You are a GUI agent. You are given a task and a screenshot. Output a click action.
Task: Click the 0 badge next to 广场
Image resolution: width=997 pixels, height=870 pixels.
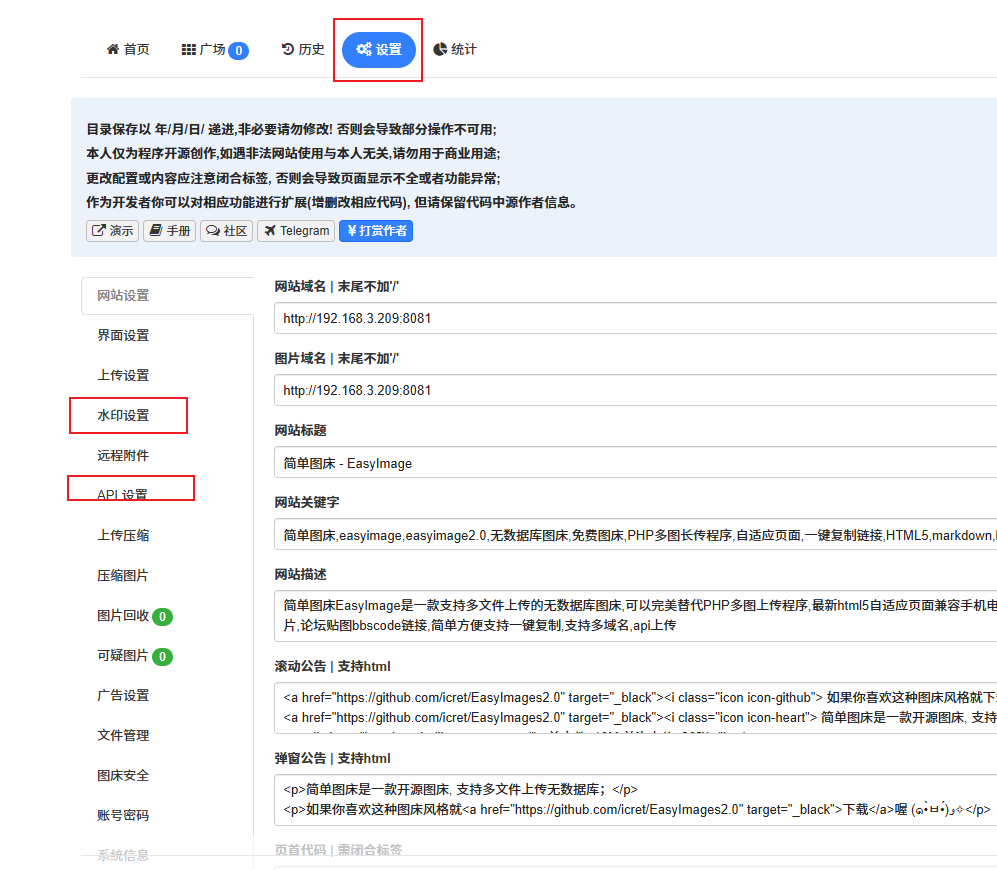(238, 50)
